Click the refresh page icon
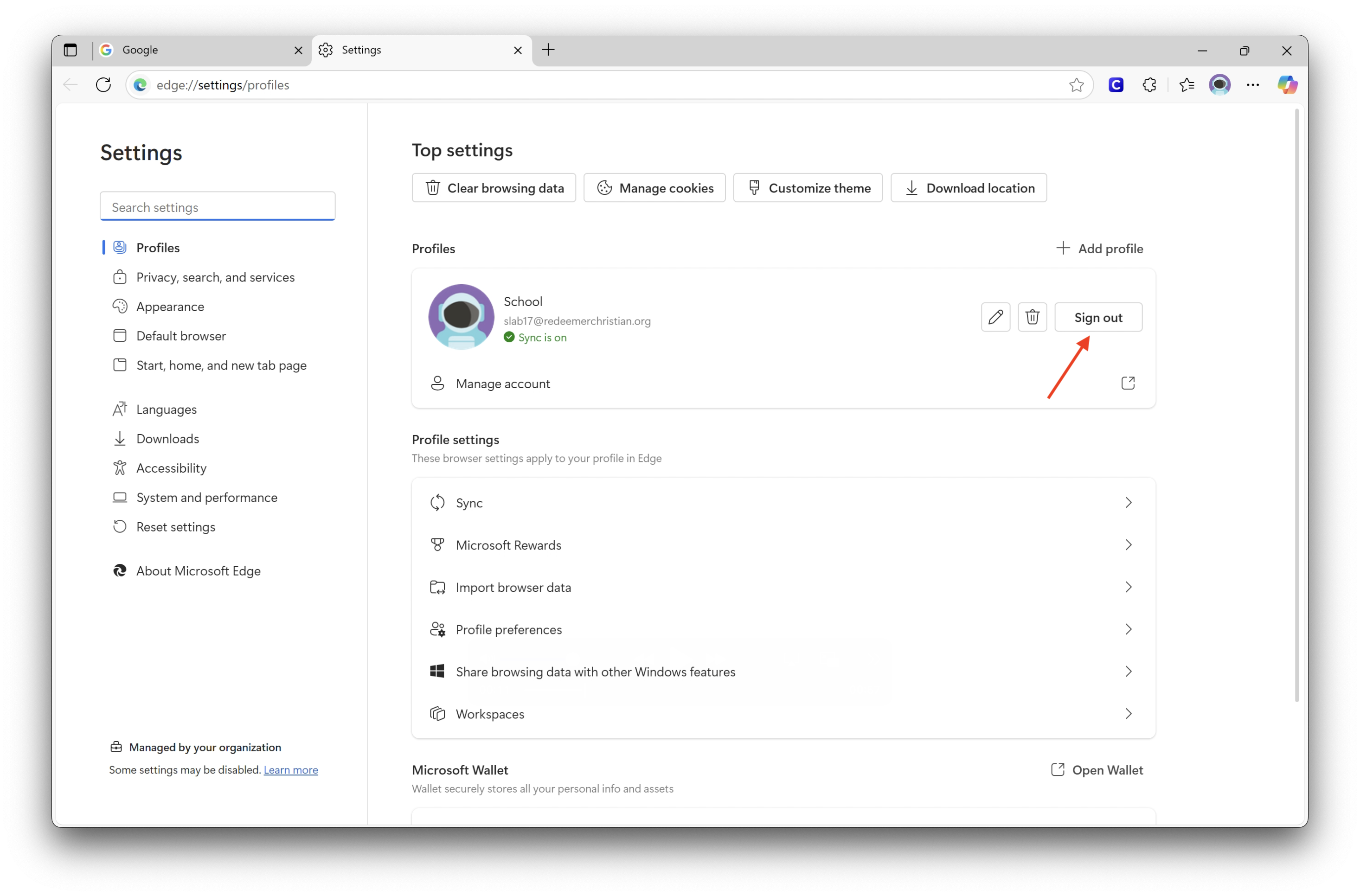1360x896 pixels. 103,84
